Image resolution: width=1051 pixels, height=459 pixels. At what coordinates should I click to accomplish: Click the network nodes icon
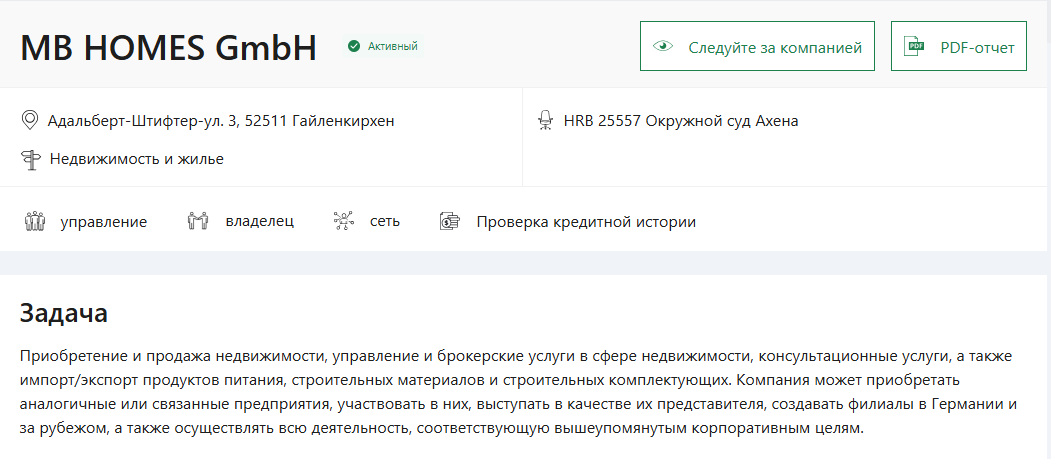click(344, 221)
